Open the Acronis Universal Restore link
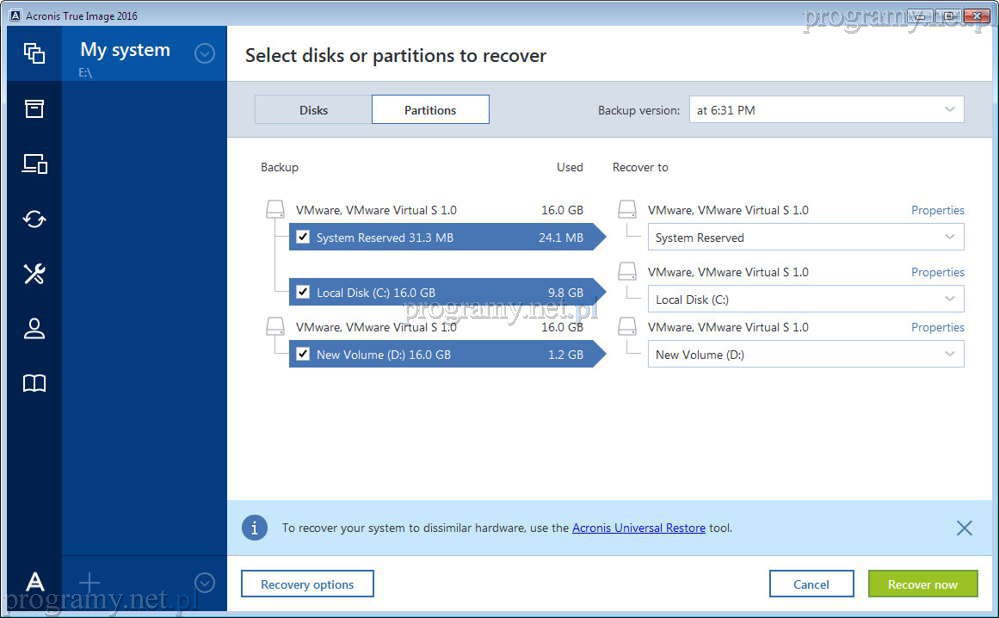 pyautogui.click(x=638, y=528)
